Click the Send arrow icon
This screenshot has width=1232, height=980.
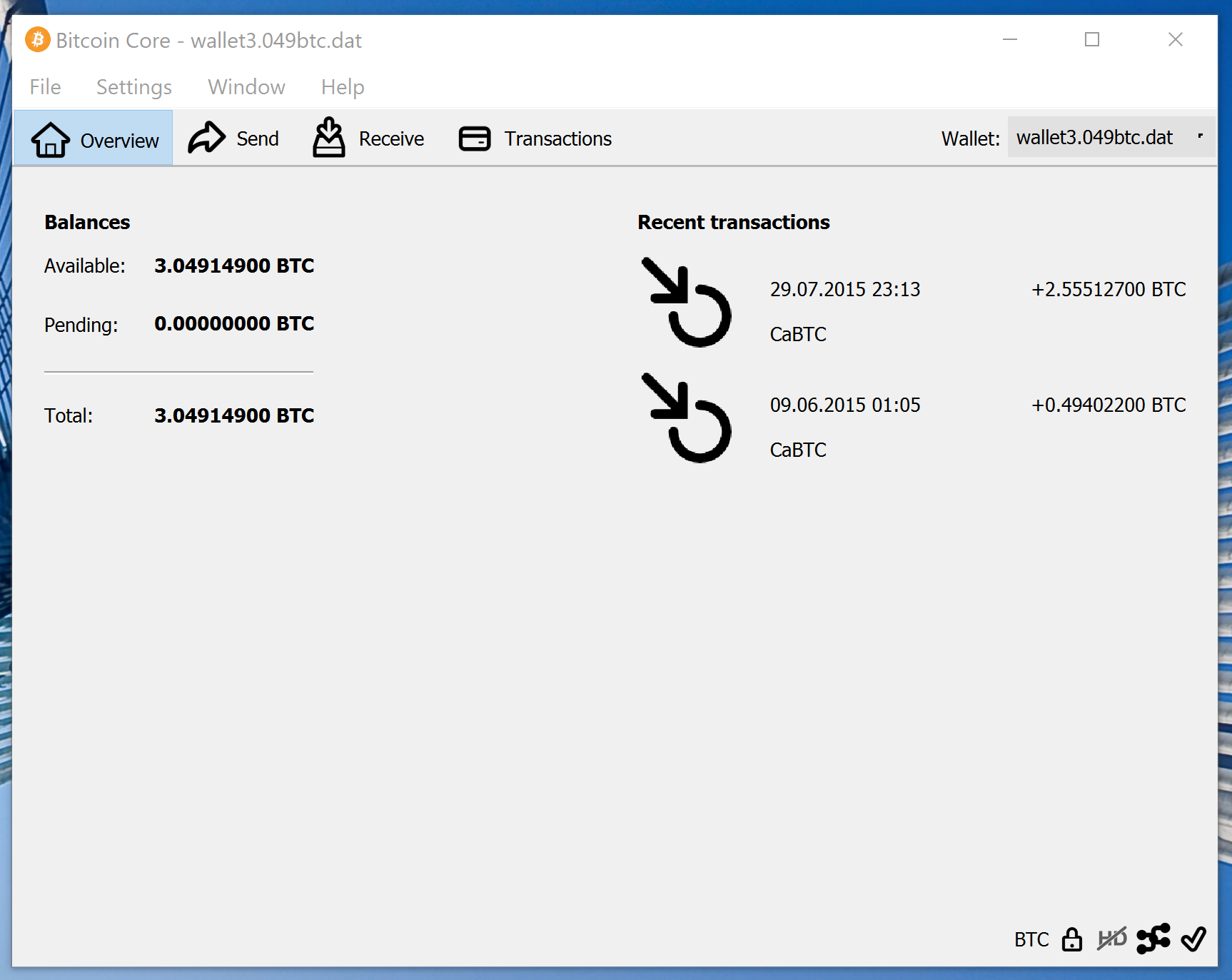click(x=206, y=138)
